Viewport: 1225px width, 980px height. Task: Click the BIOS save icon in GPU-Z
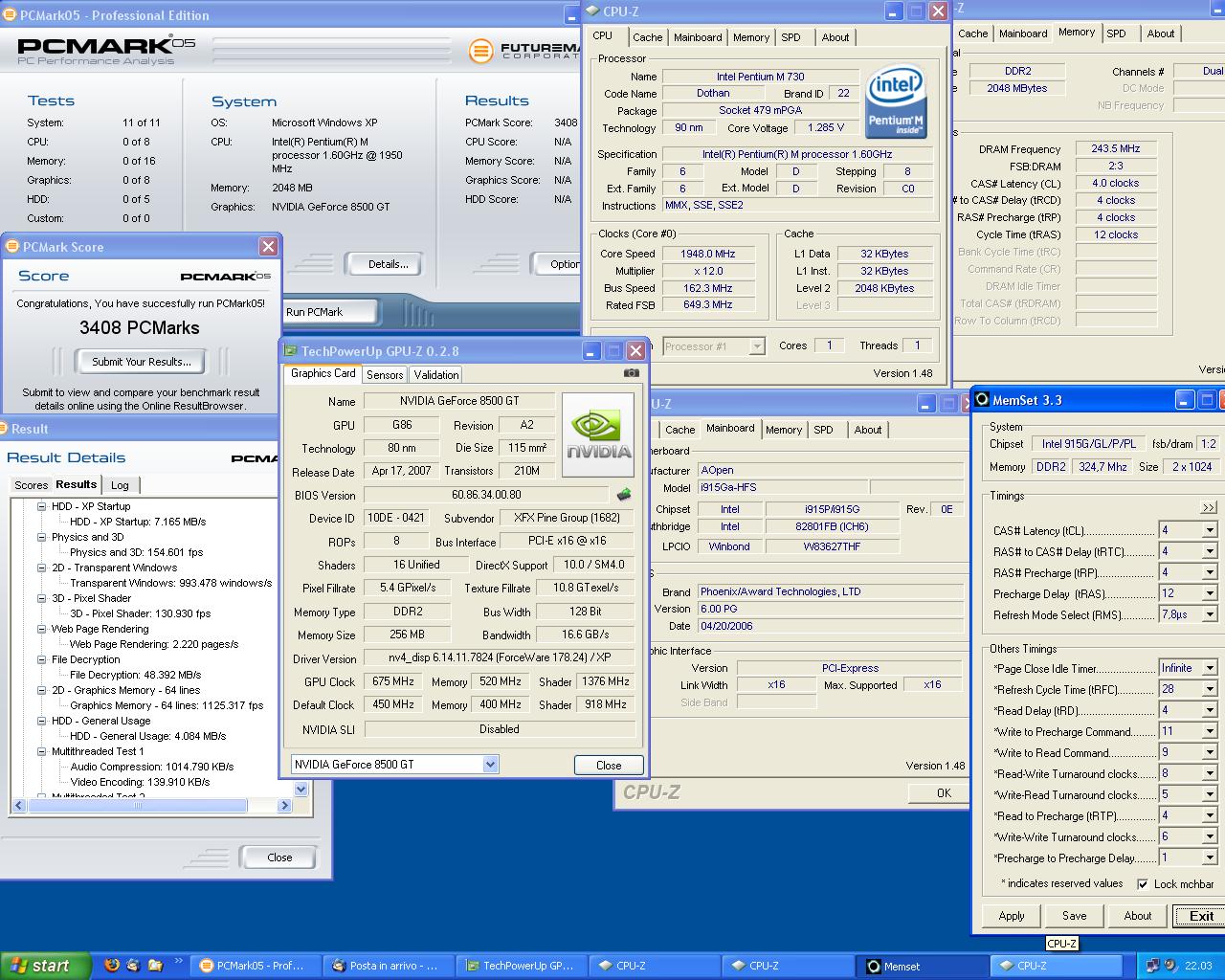click(624, 495)
